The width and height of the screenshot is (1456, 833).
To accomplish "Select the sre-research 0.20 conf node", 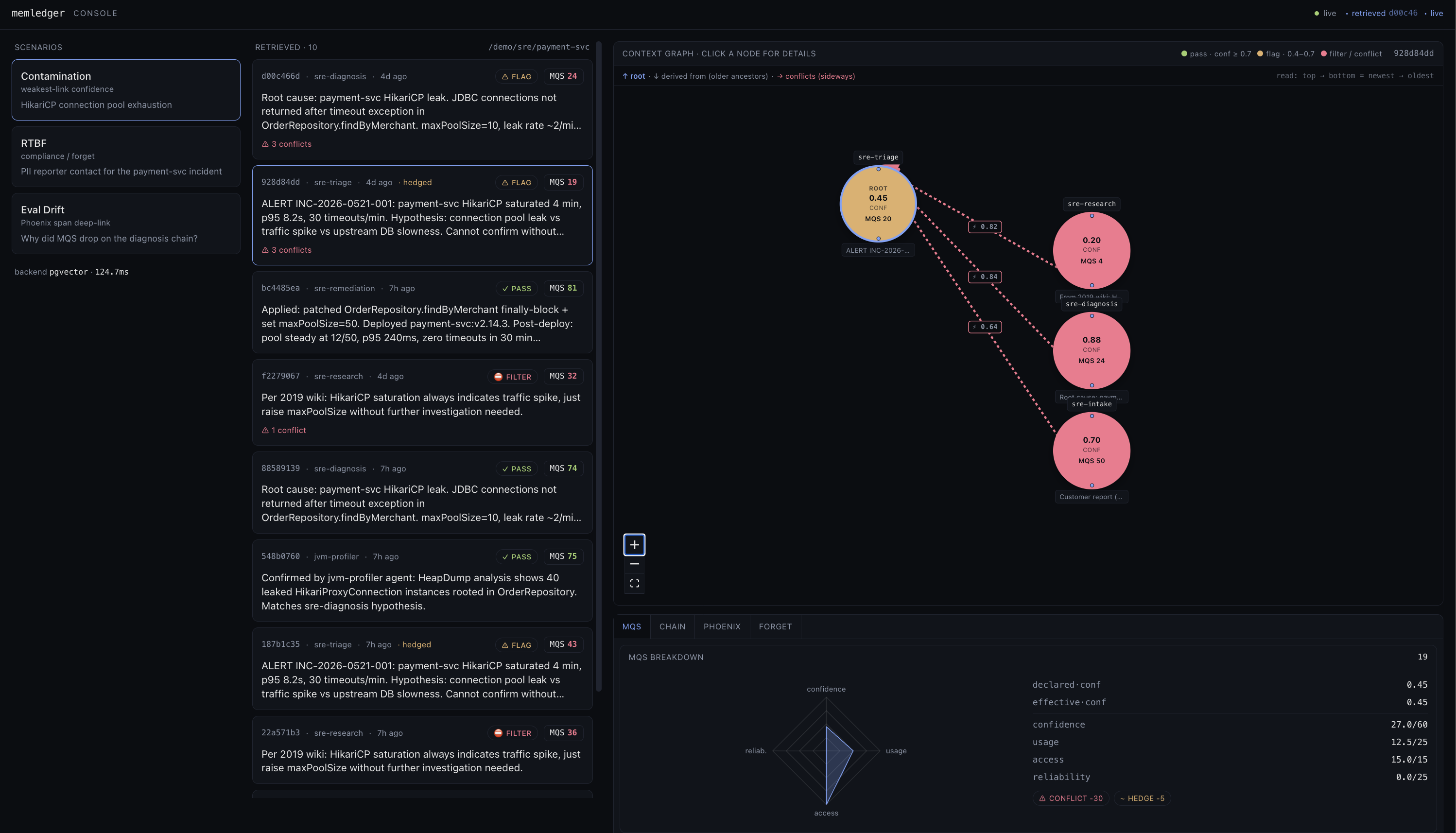I will [1092, 251].
